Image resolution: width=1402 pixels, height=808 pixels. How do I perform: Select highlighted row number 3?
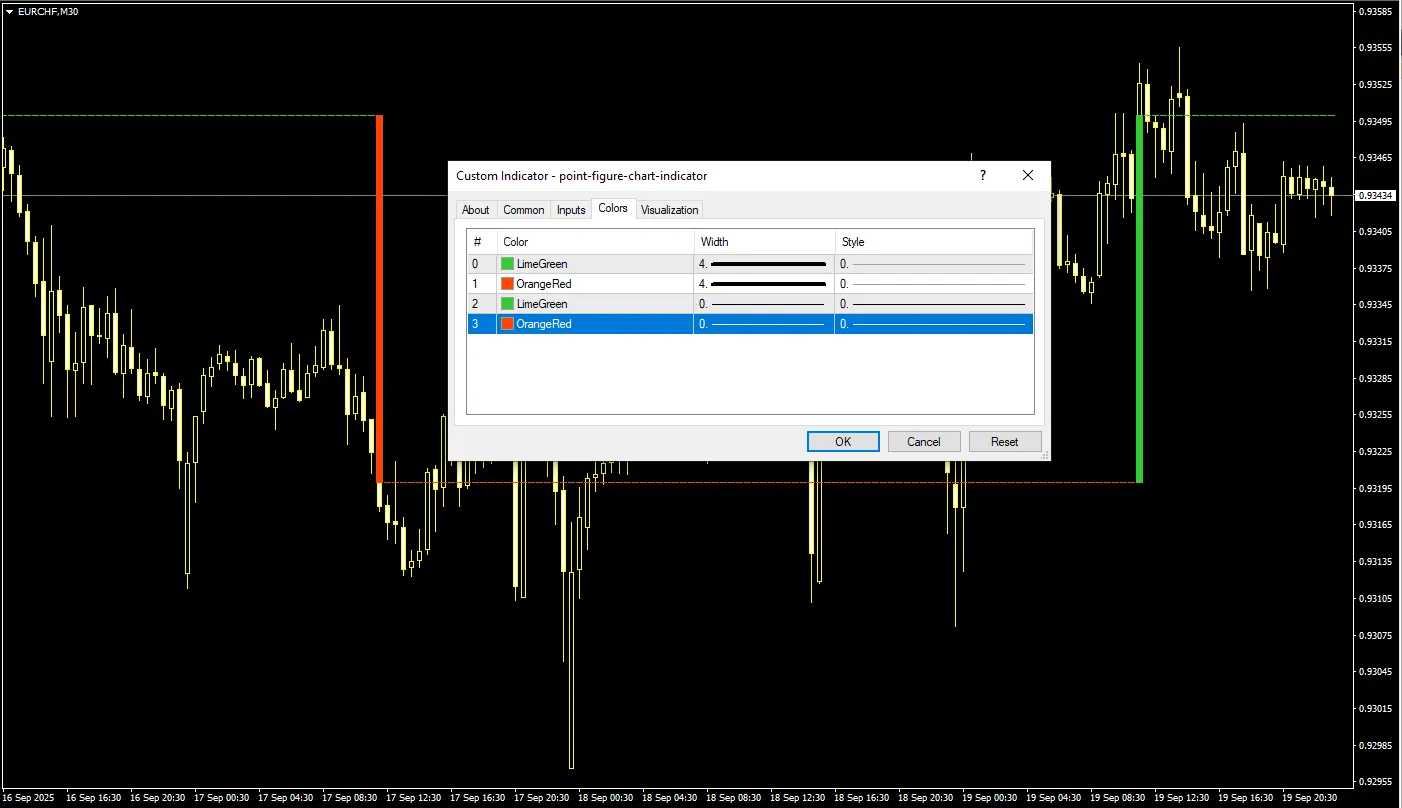(x=476, y=324)
